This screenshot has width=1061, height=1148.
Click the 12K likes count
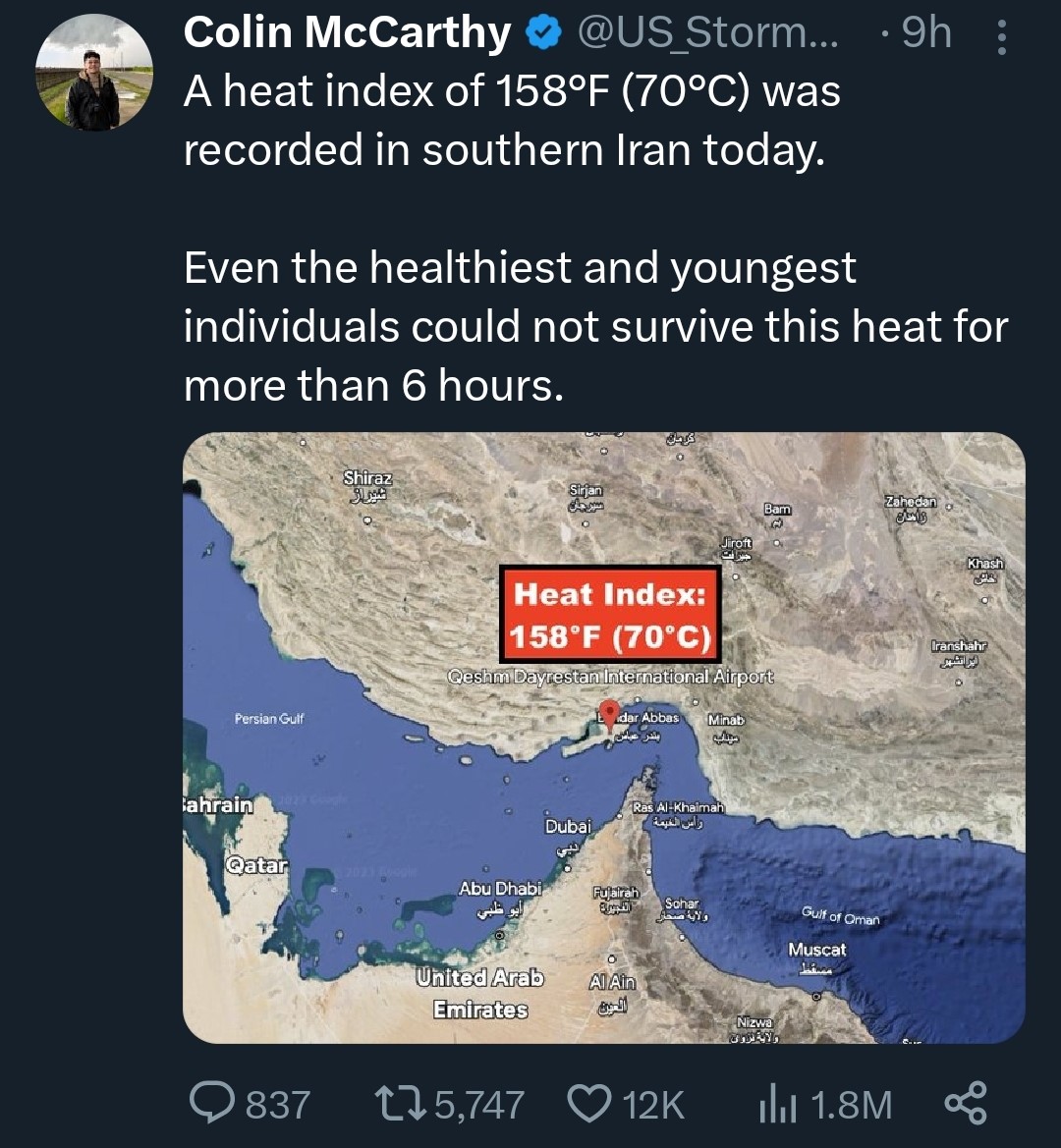tap(653, 1105)
